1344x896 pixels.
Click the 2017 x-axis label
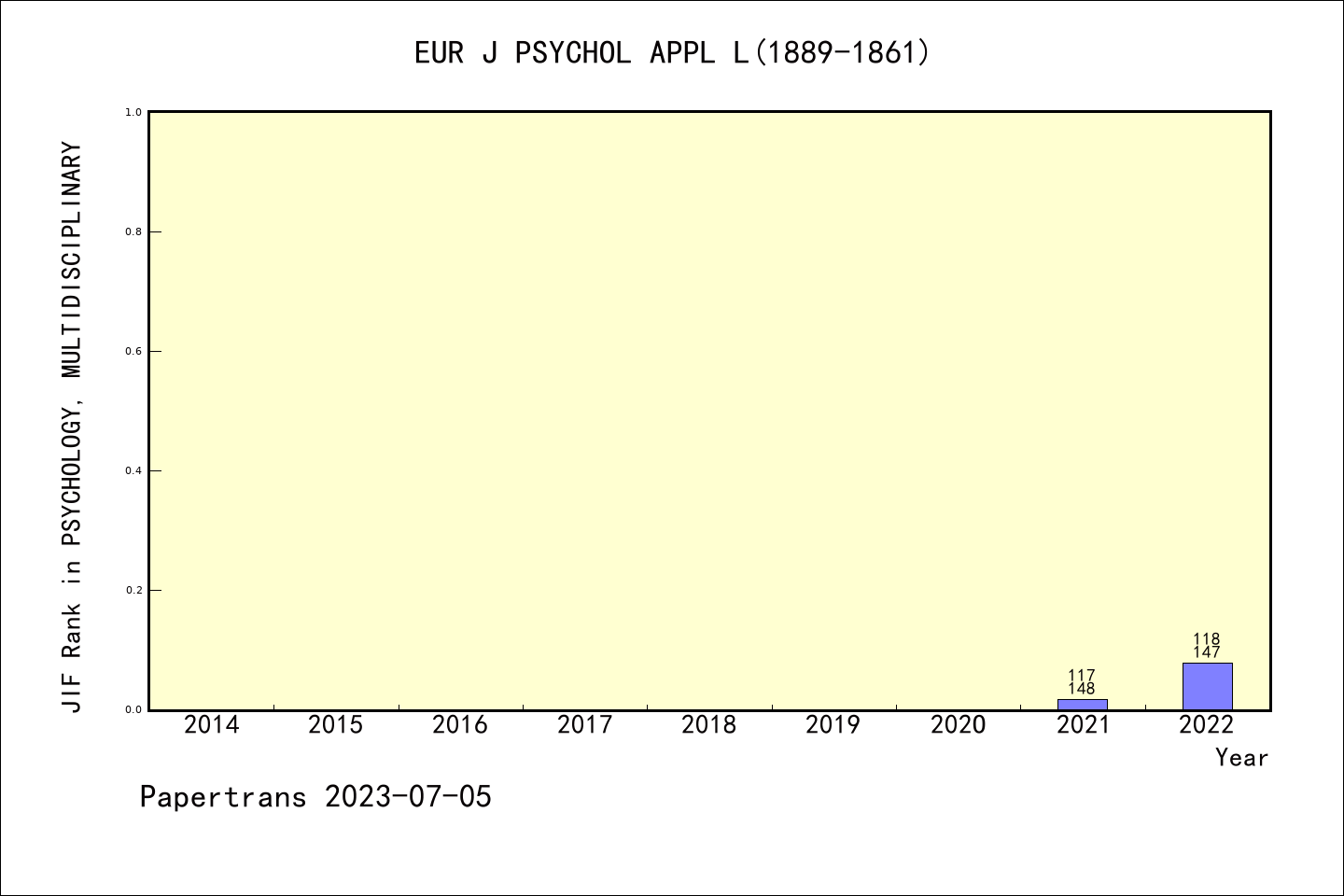coord(585,725)
